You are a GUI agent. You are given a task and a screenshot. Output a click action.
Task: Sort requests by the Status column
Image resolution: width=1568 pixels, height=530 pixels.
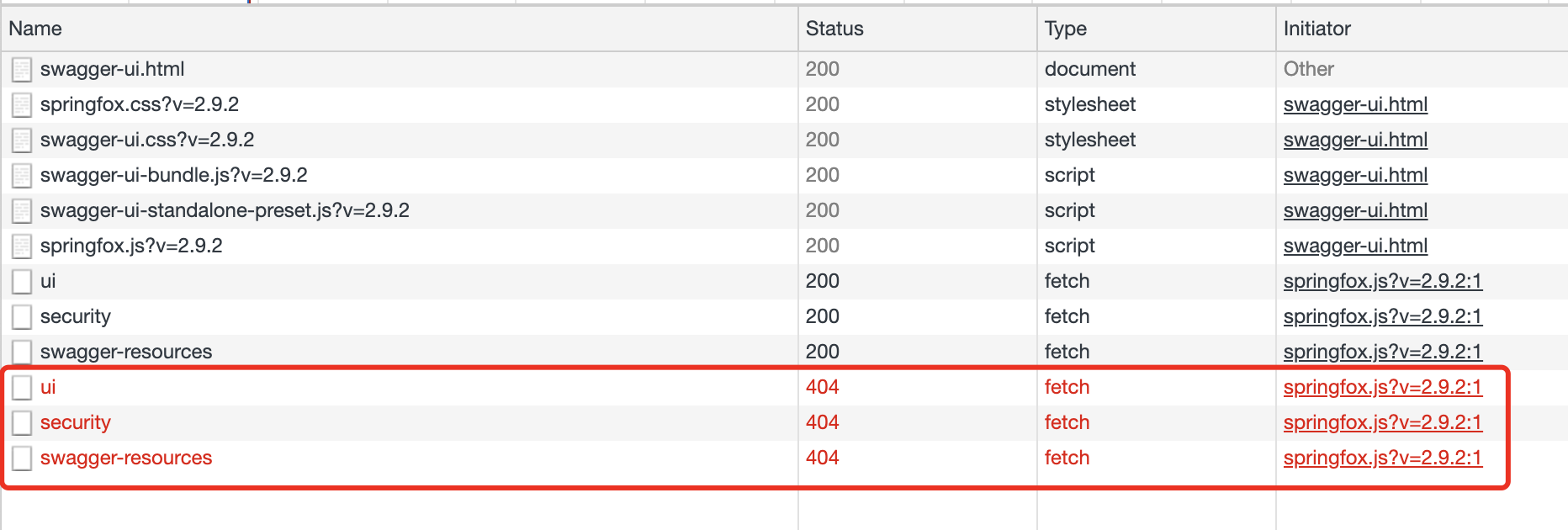click(834, 29)
